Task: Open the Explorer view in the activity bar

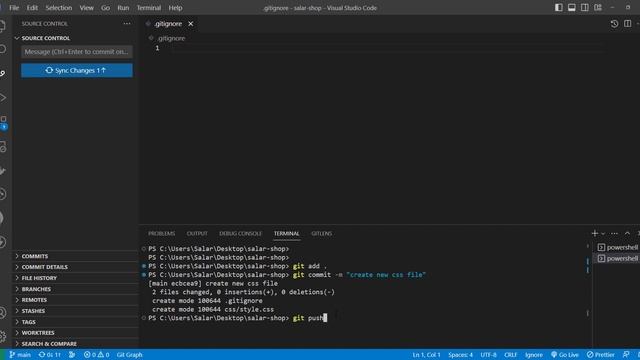Action: click(x=2, y=26)
